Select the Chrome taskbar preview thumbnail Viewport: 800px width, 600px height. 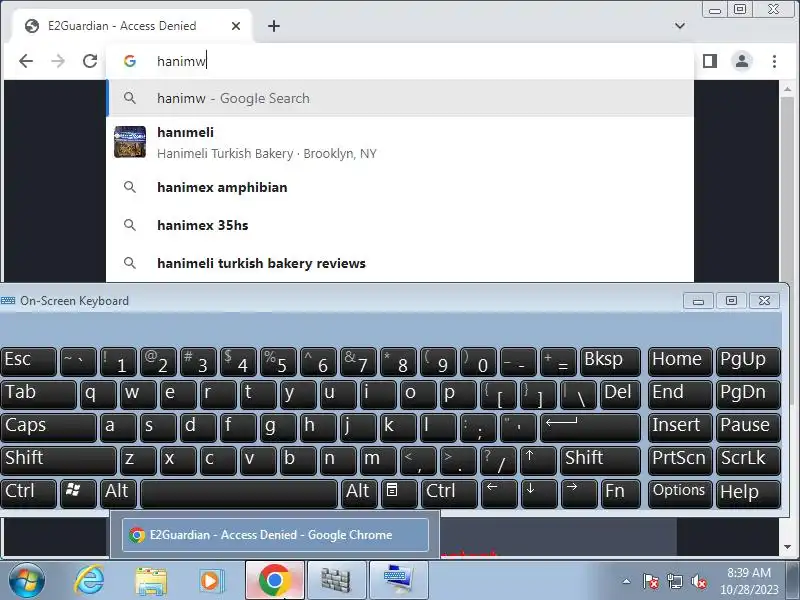pos(276,535)
